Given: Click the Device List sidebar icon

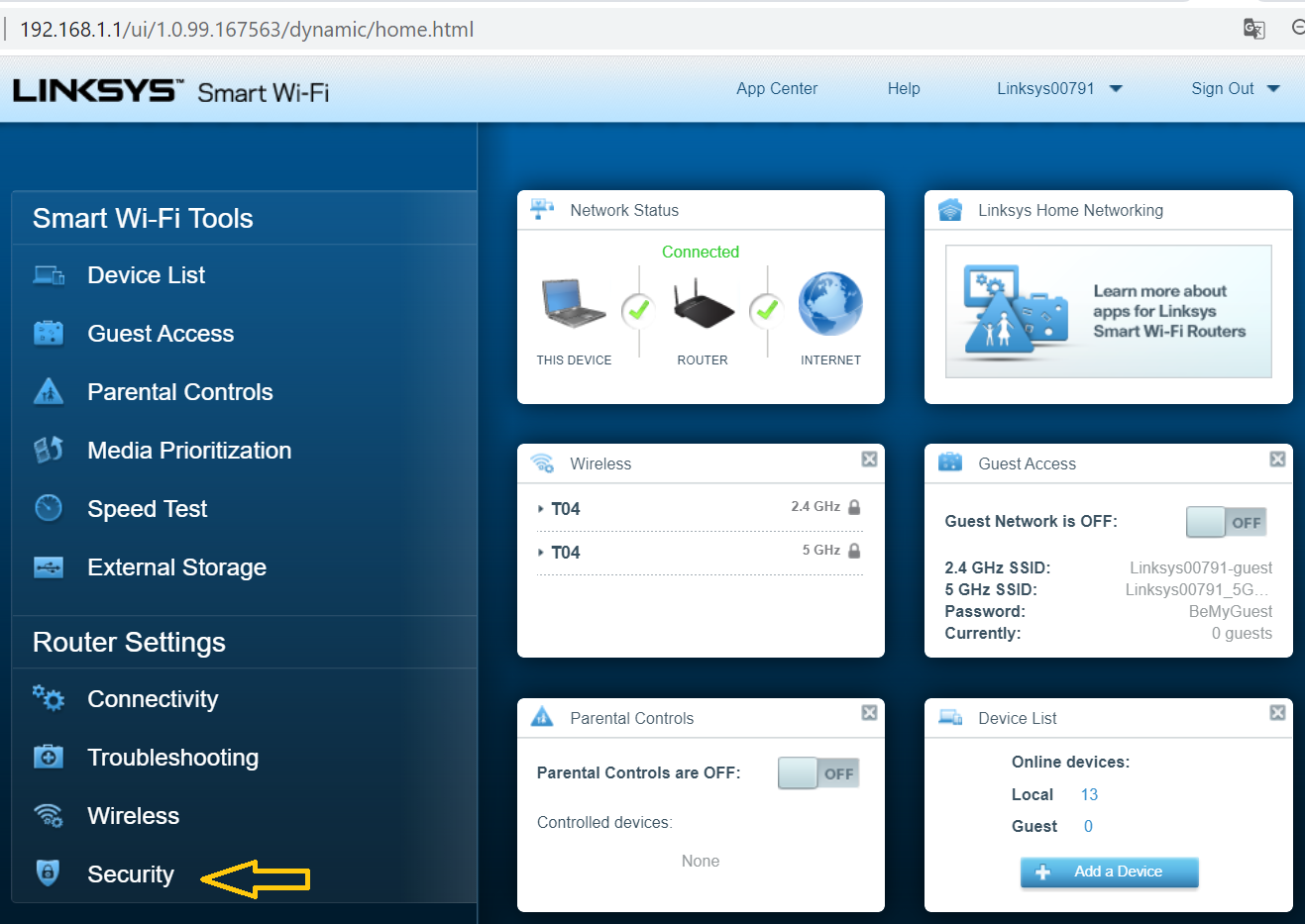Looking at the screenshot, I should (49, 275).
